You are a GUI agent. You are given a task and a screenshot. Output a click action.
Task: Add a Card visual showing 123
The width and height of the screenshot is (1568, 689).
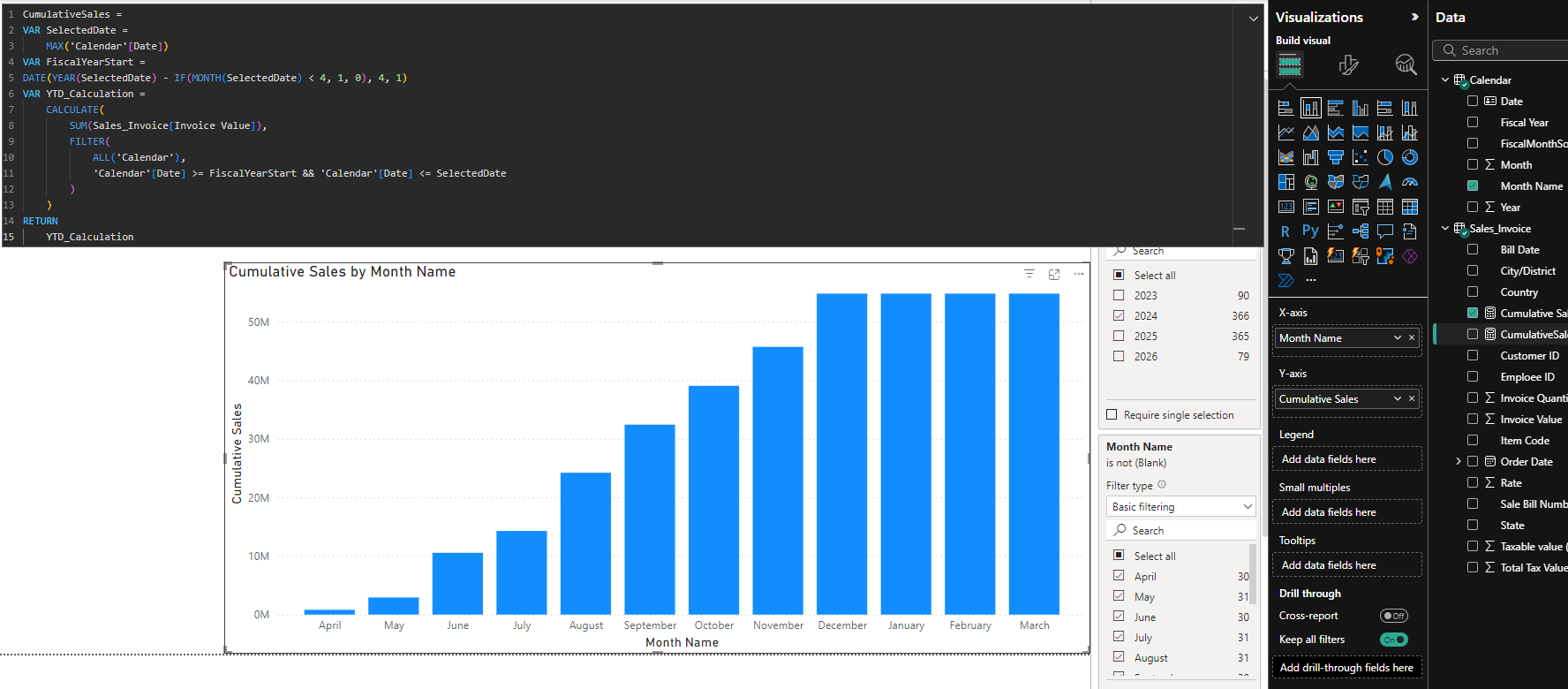pyautogui.click(x=1286, y=207)
